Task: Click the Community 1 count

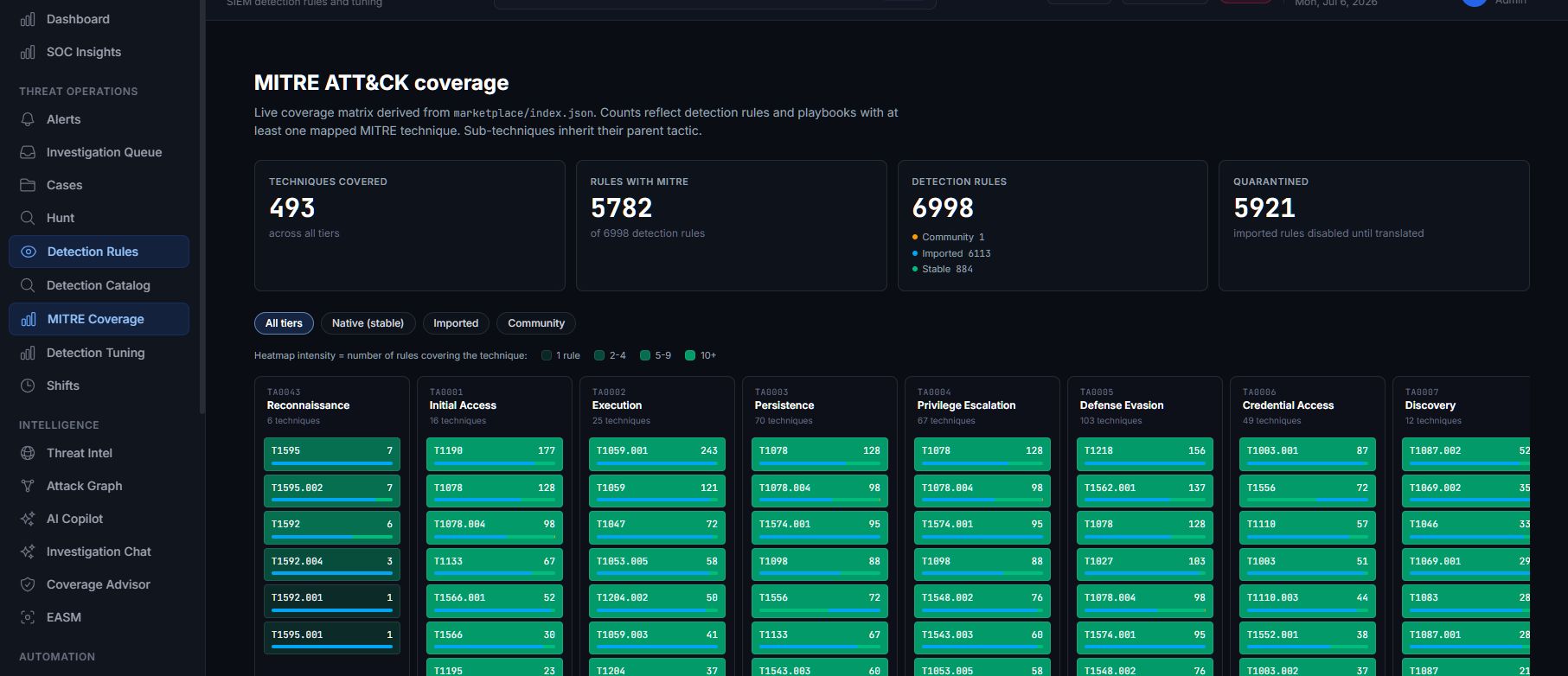Action: click(949, 237)
